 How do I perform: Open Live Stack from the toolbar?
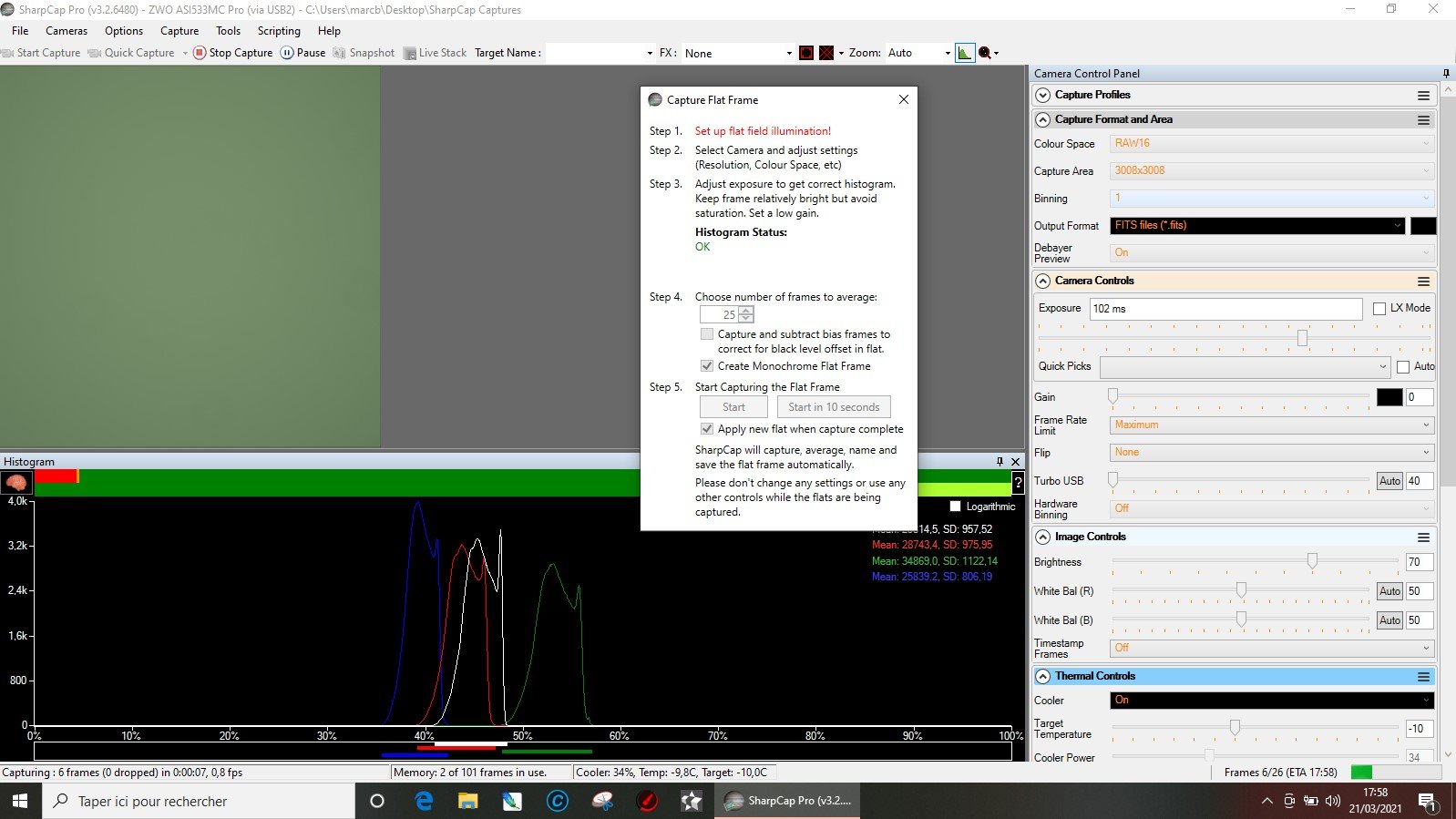[x=436, y=53]
